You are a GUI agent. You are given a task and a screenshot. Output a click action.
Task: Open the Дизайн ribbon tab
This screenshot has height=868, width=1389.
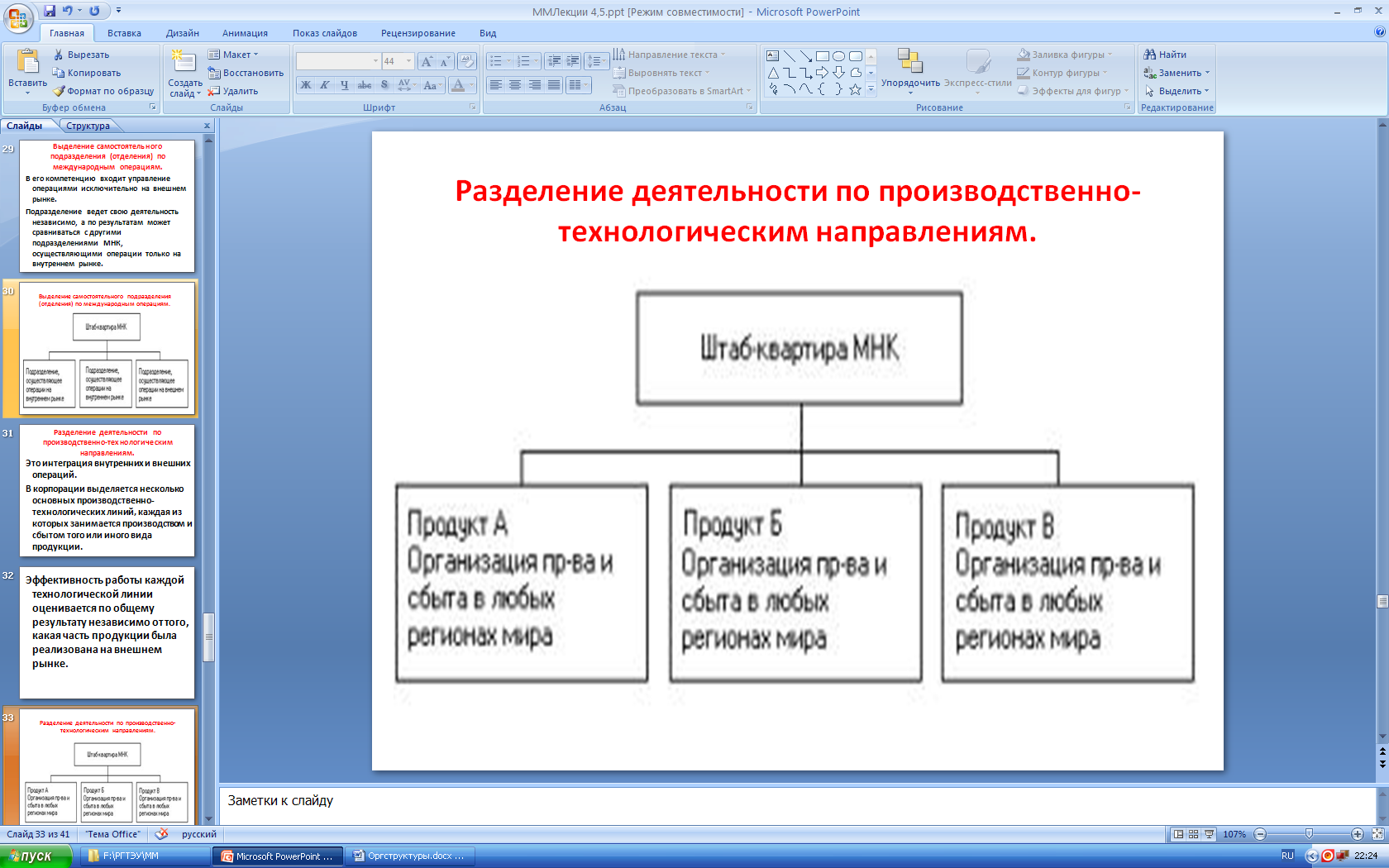[x=183, y=33]
